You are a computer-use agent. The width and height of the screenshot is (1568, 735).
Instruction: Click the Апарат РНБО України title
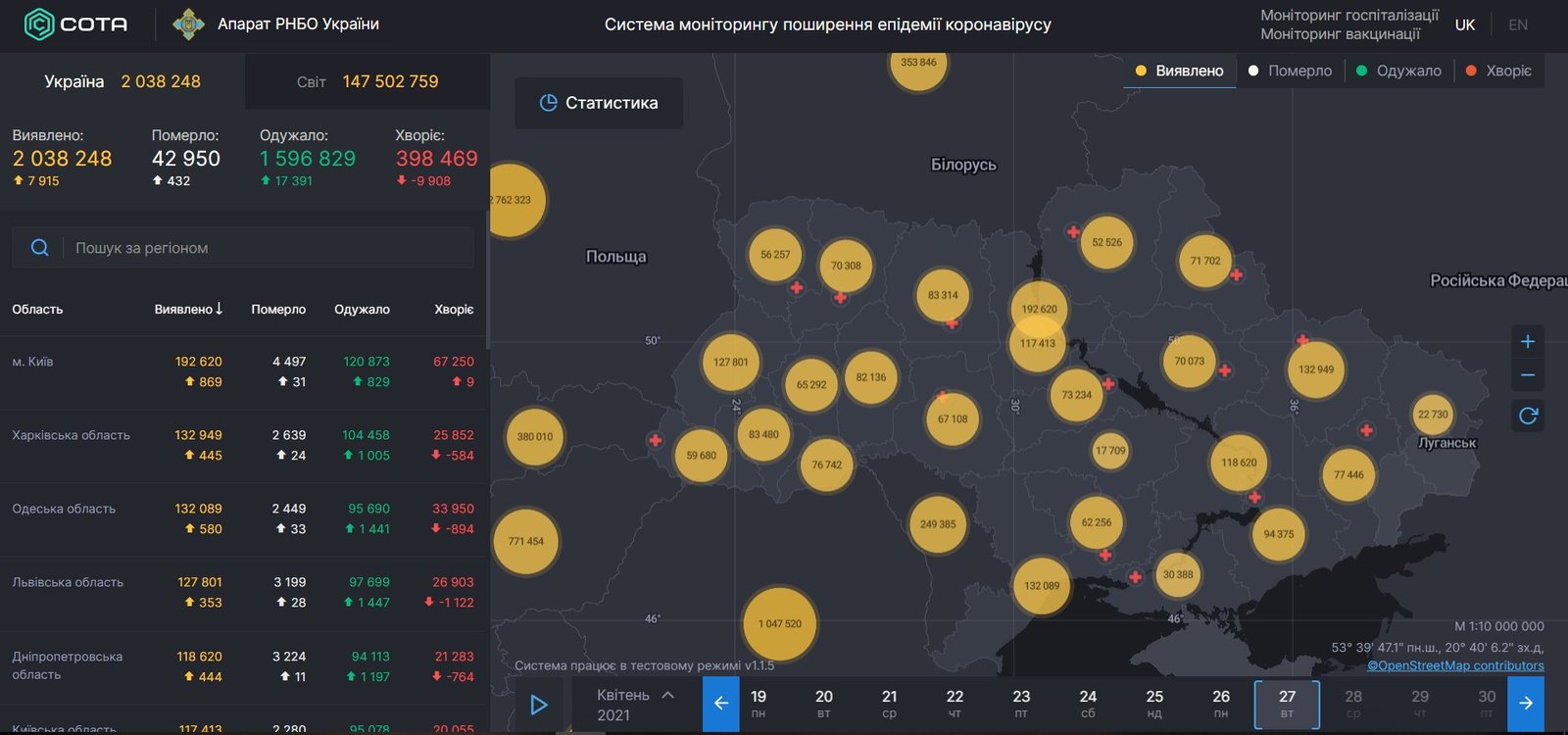pos(298,24)
